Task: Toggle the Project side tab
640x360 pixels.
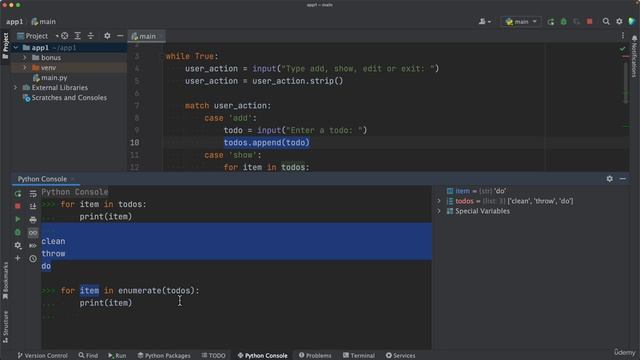Action: click(x=5, y=46)
